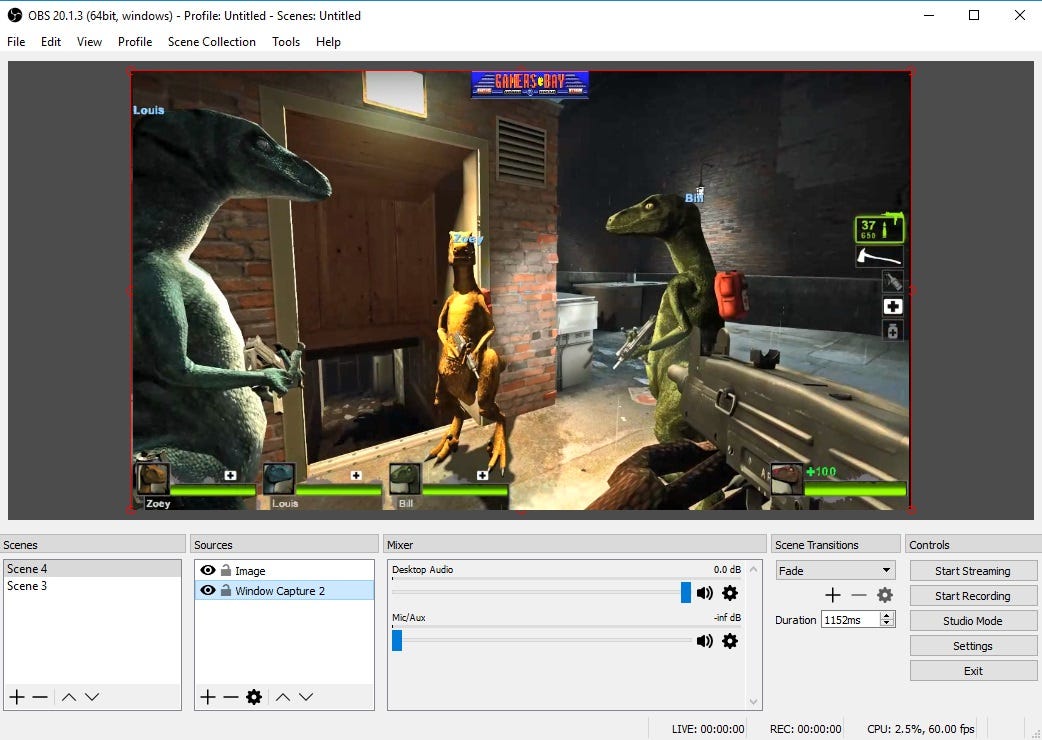This screenshot has width=1042, height=740.
Task: Click the Duration input field
Action: click(851, 620)
